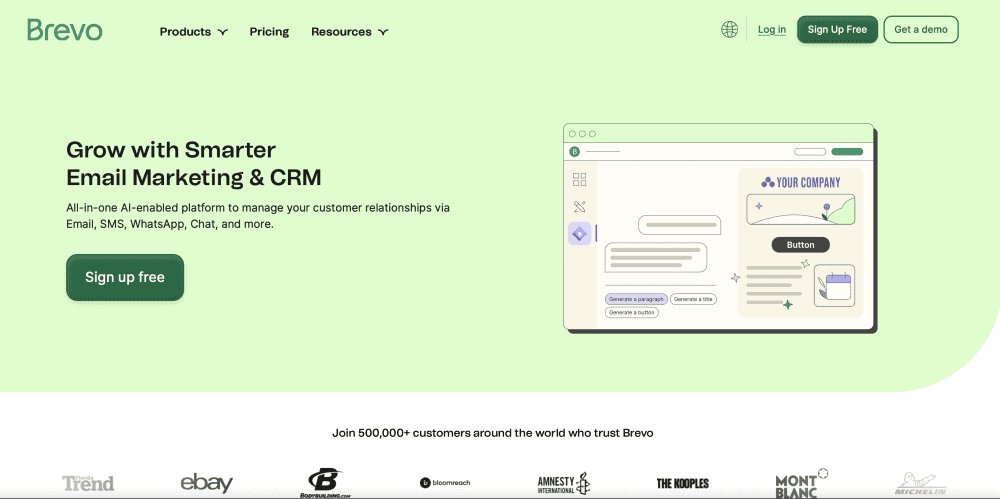Click the grid icon in illustration sidebar

pos(579,179)
